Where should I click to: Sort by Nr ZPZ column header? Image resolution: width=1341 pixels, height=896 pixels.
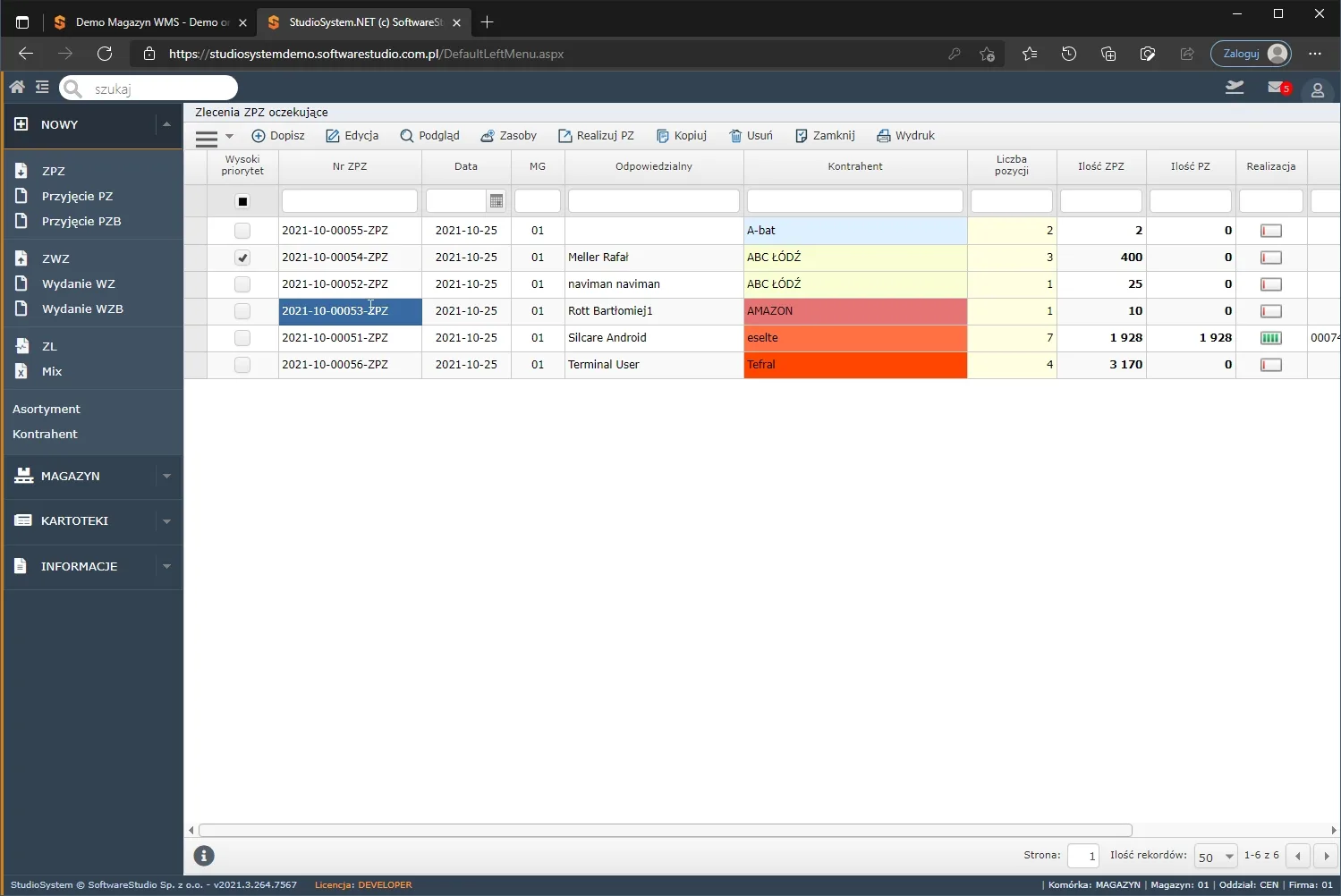coord(350,166)
